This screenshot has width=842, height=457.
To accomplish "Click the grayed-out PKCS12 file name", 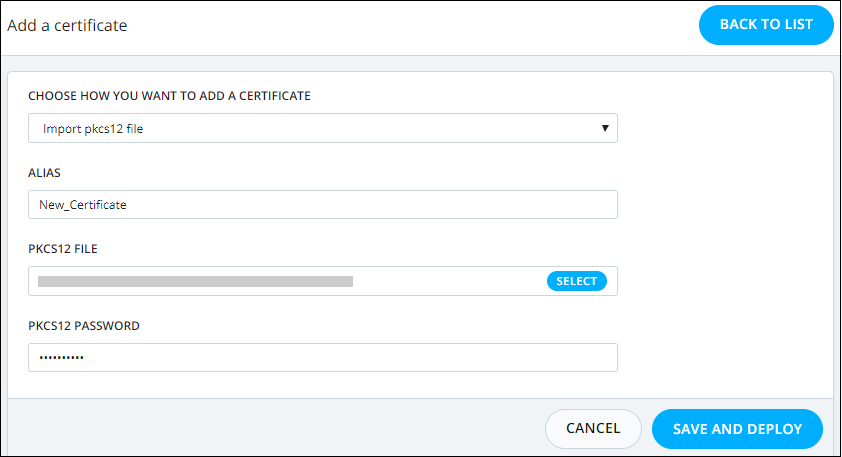I will [195, 281].
